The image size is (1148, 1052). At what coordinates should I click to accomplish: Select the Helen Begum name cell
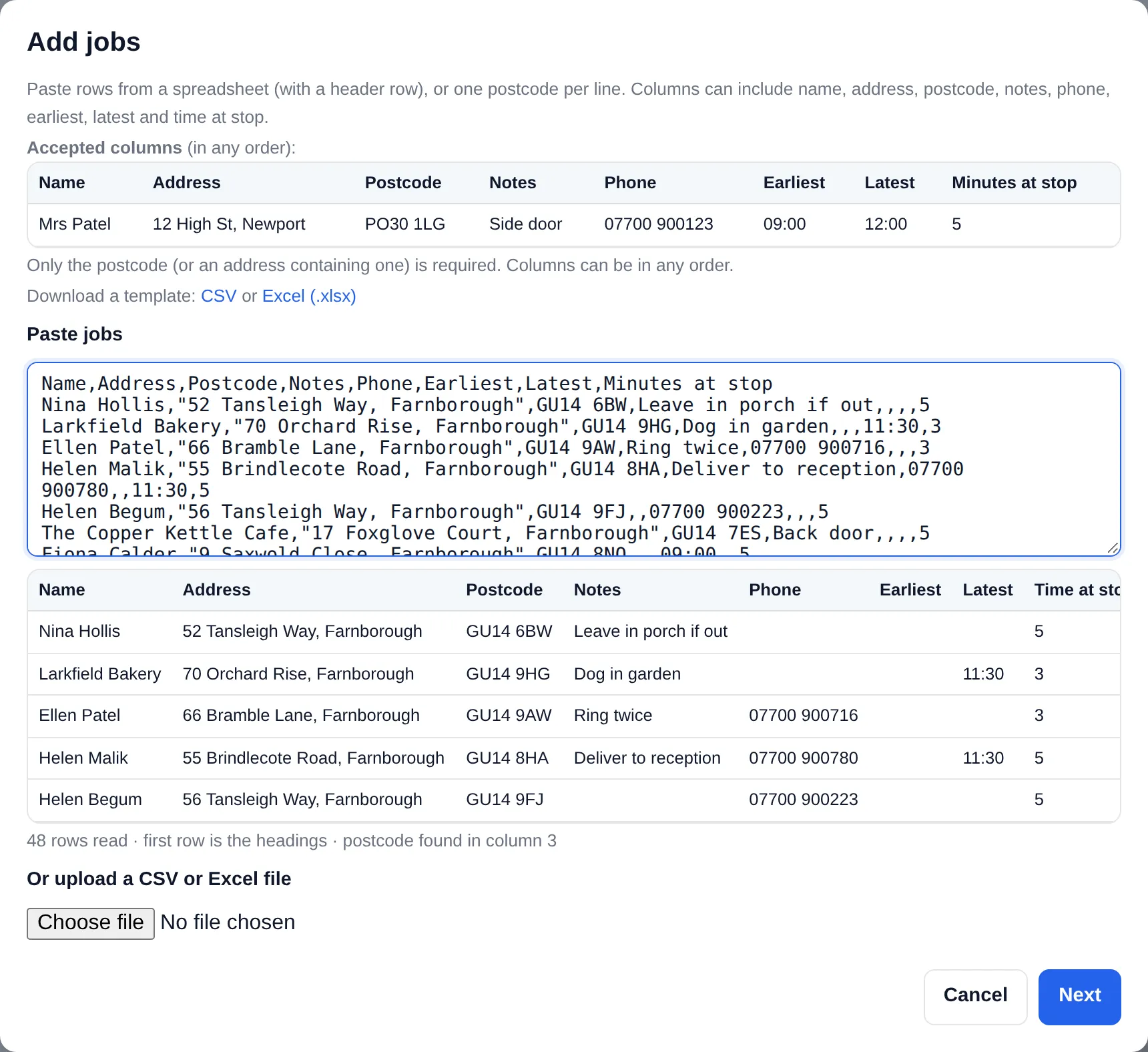tap(90, 800)
